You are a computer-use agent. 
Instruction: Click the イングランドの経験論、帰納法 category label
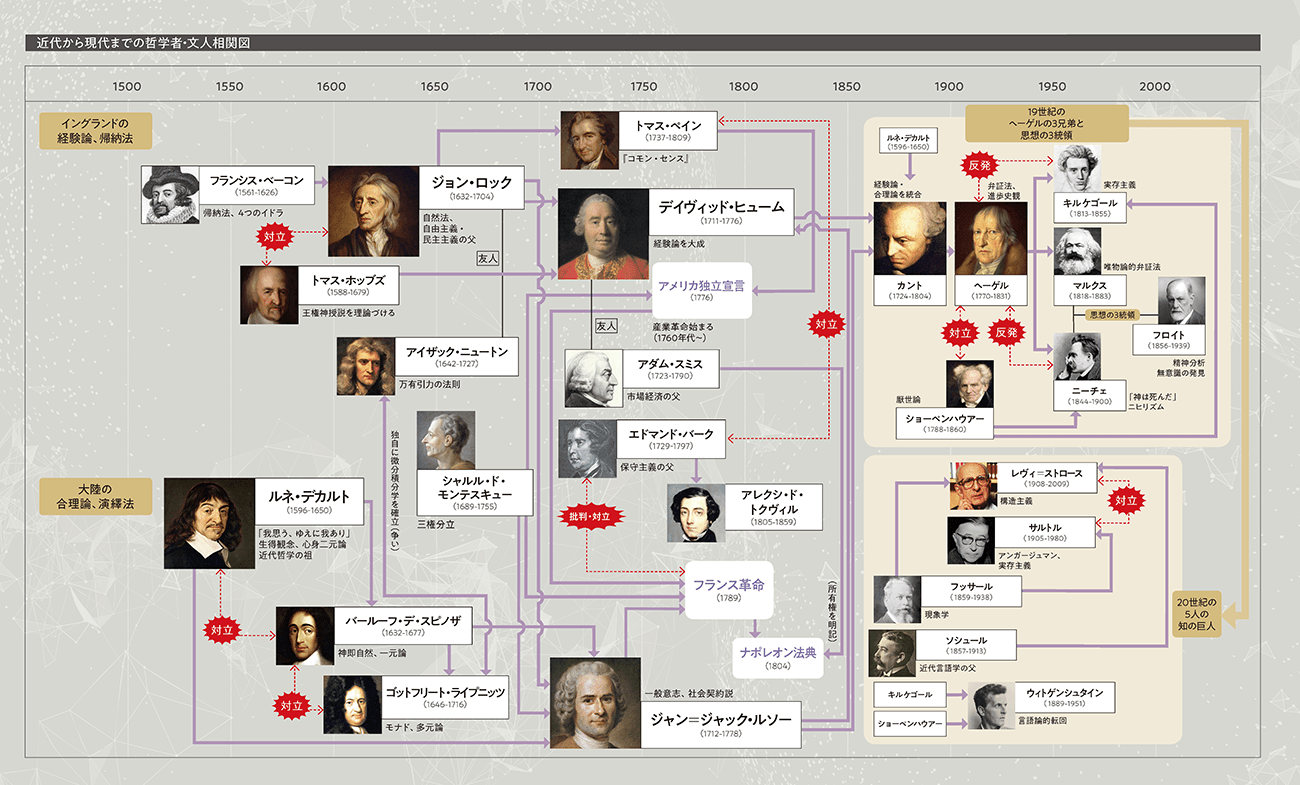(95, 129)
